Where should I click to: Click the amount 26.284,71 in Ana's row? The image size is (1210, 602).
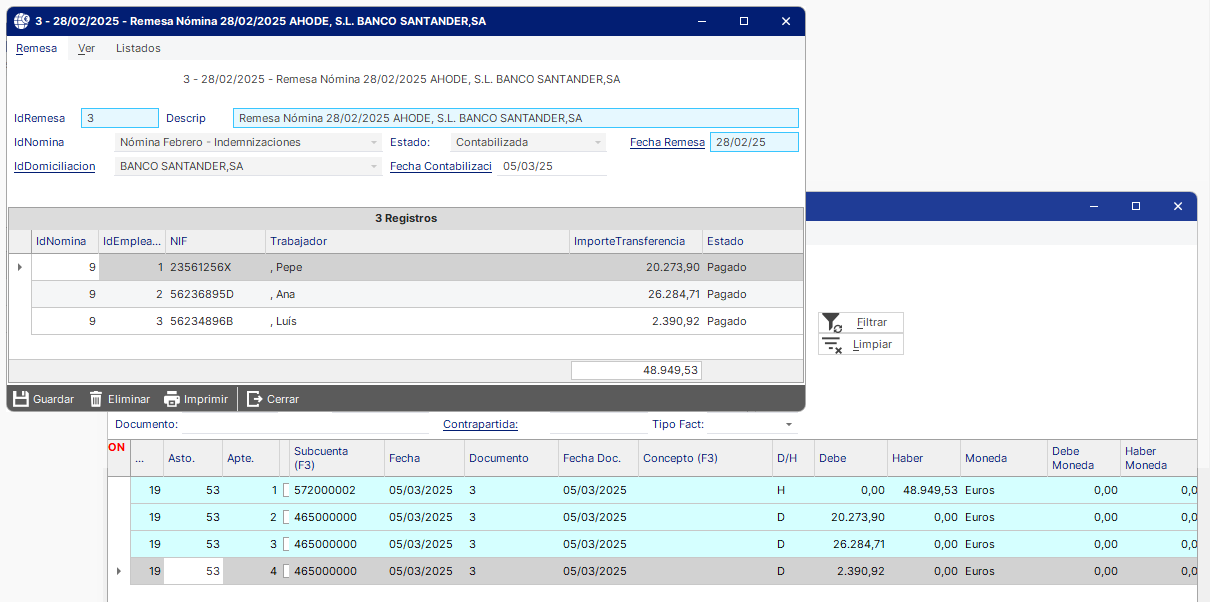click(673, 294)
